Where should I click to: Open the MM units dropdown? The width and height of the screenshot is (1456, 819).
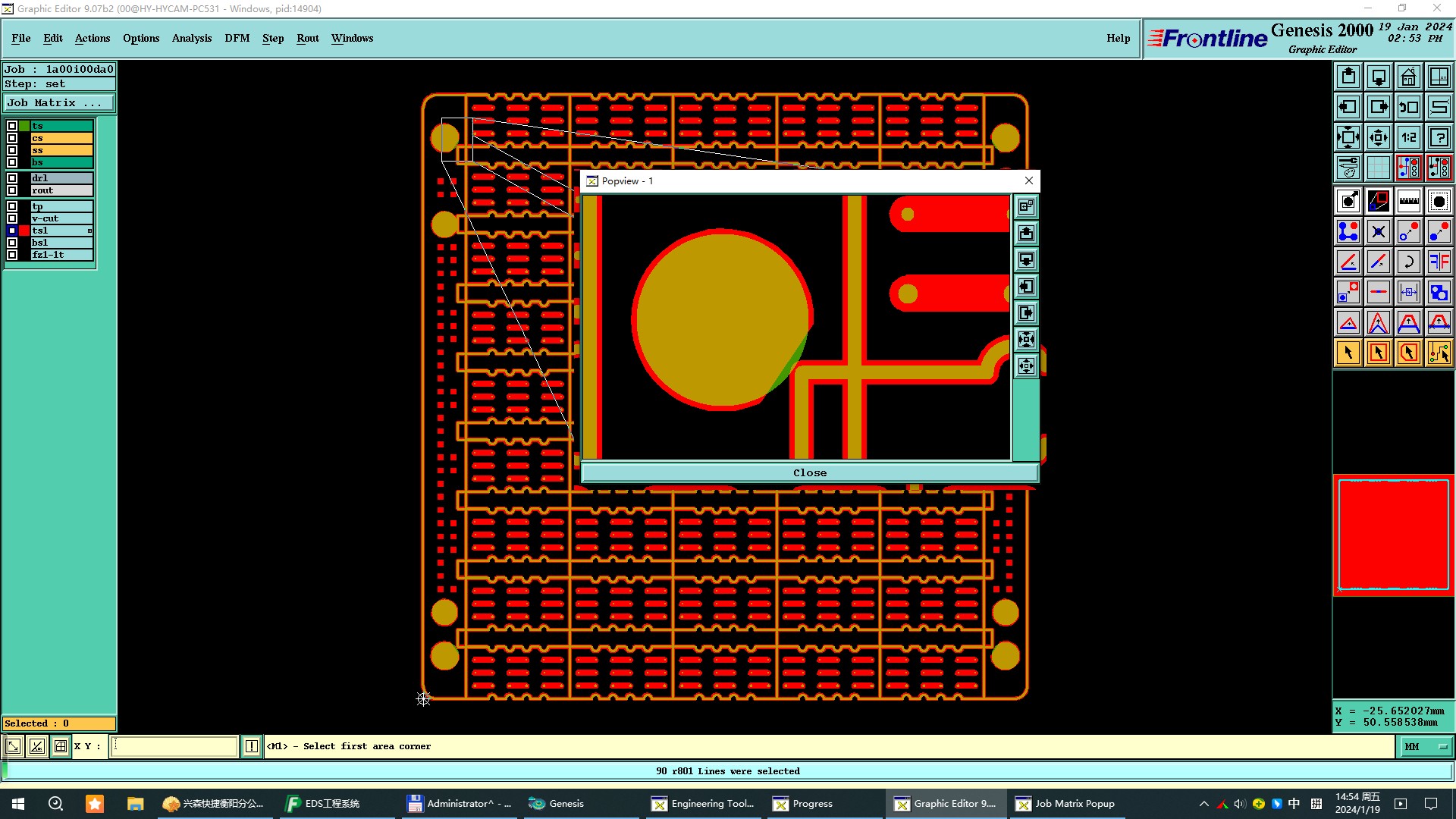pyautogui.click(x=1426, y=747)
